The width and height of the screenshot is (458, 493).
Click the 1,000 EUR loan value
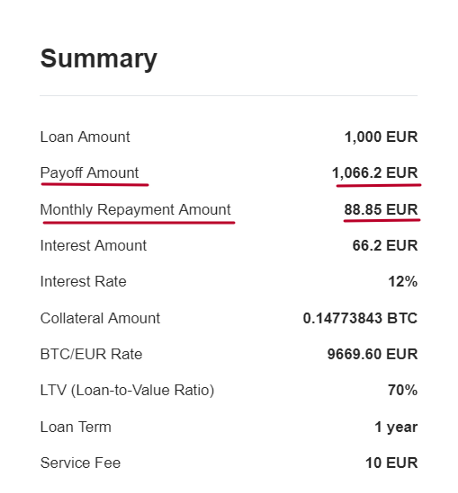(381, 137)
